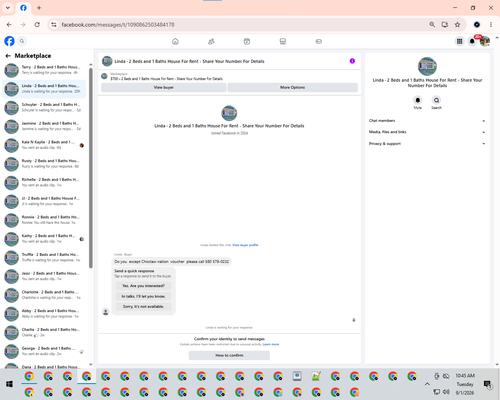Reload the page in Chrome
The image size is (500, 400).
point(37,25)
